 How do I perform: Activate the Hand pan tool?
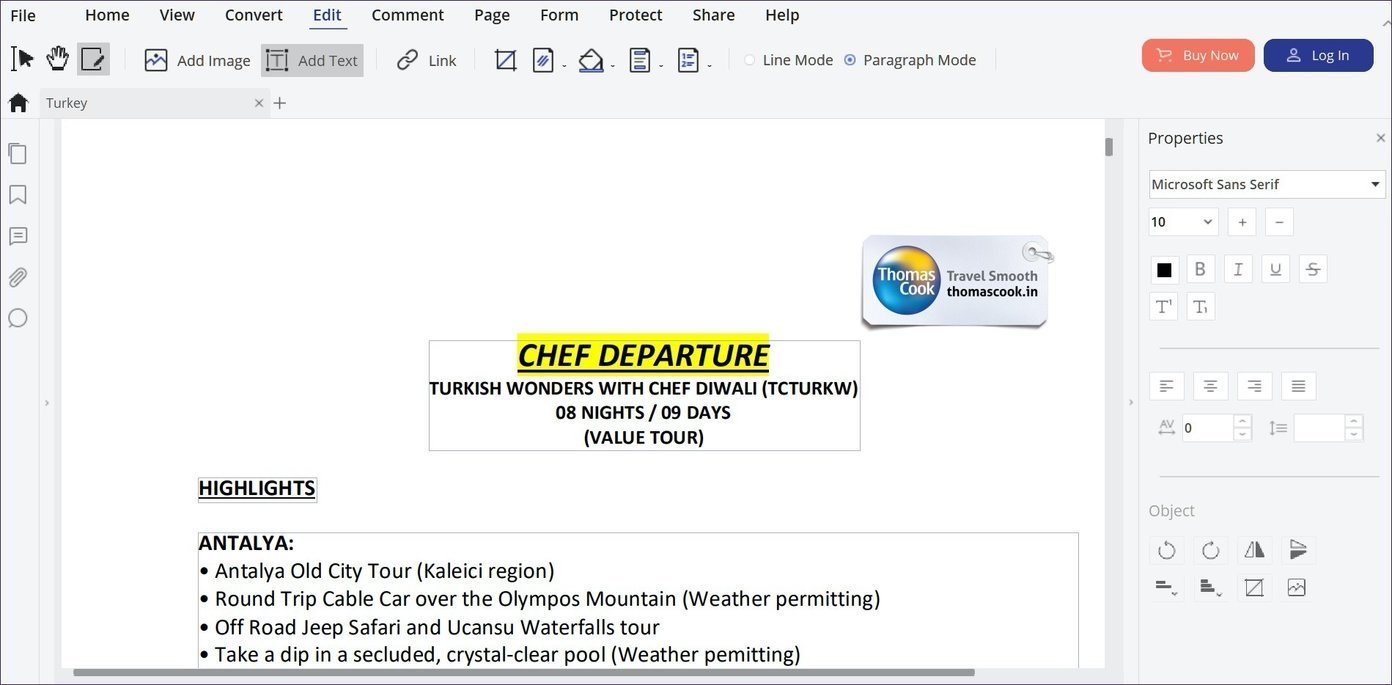(x=58, y=59)
